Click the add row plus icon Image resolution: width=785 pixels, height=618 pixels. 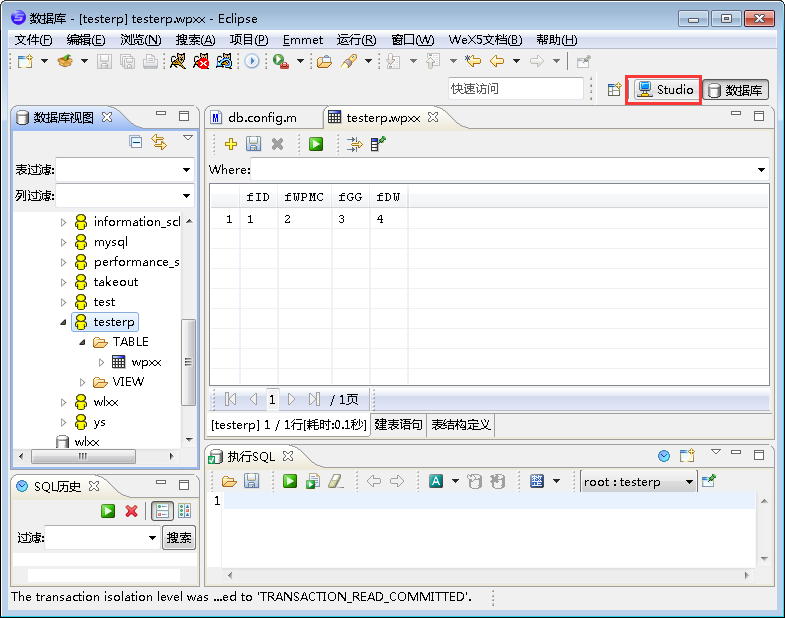point(231,144)
